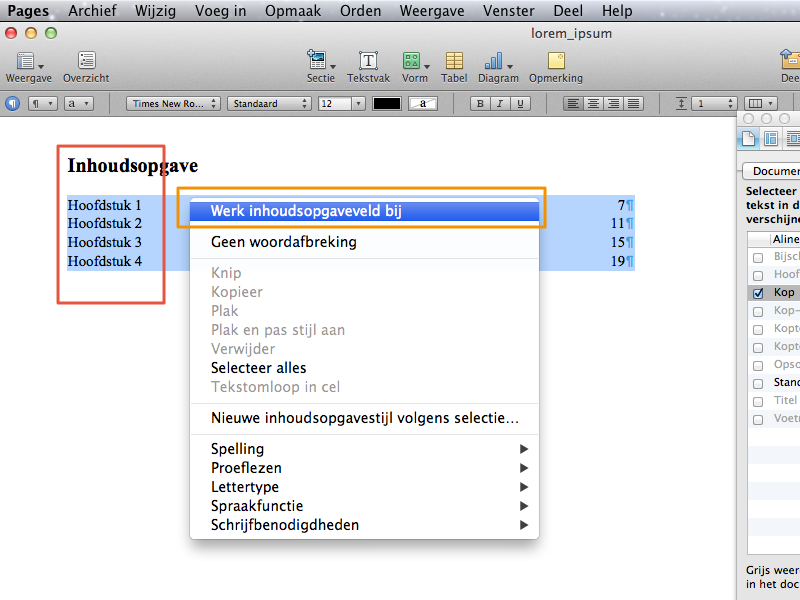The image size is (800, 600).
Task: Open the character style dropdown
Action: tap(79, 104)
